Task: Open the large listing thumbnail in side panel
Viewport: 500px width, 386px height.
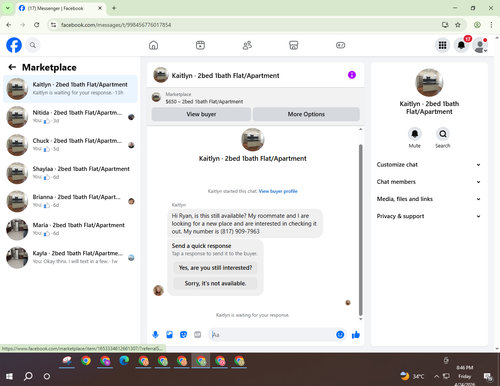Action: tap(429, 82)
